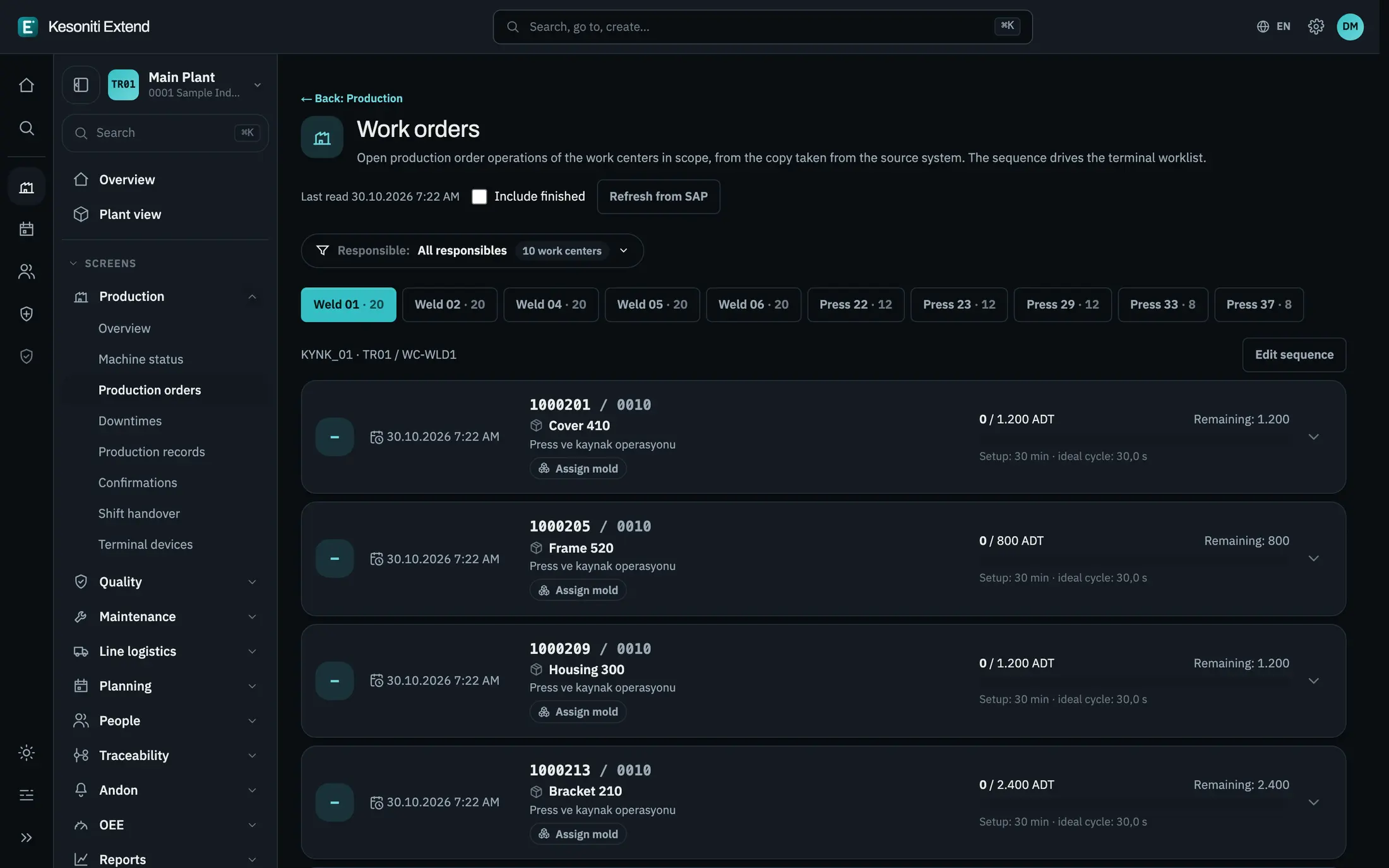Assign mold for Housing 300

[578, 711]
